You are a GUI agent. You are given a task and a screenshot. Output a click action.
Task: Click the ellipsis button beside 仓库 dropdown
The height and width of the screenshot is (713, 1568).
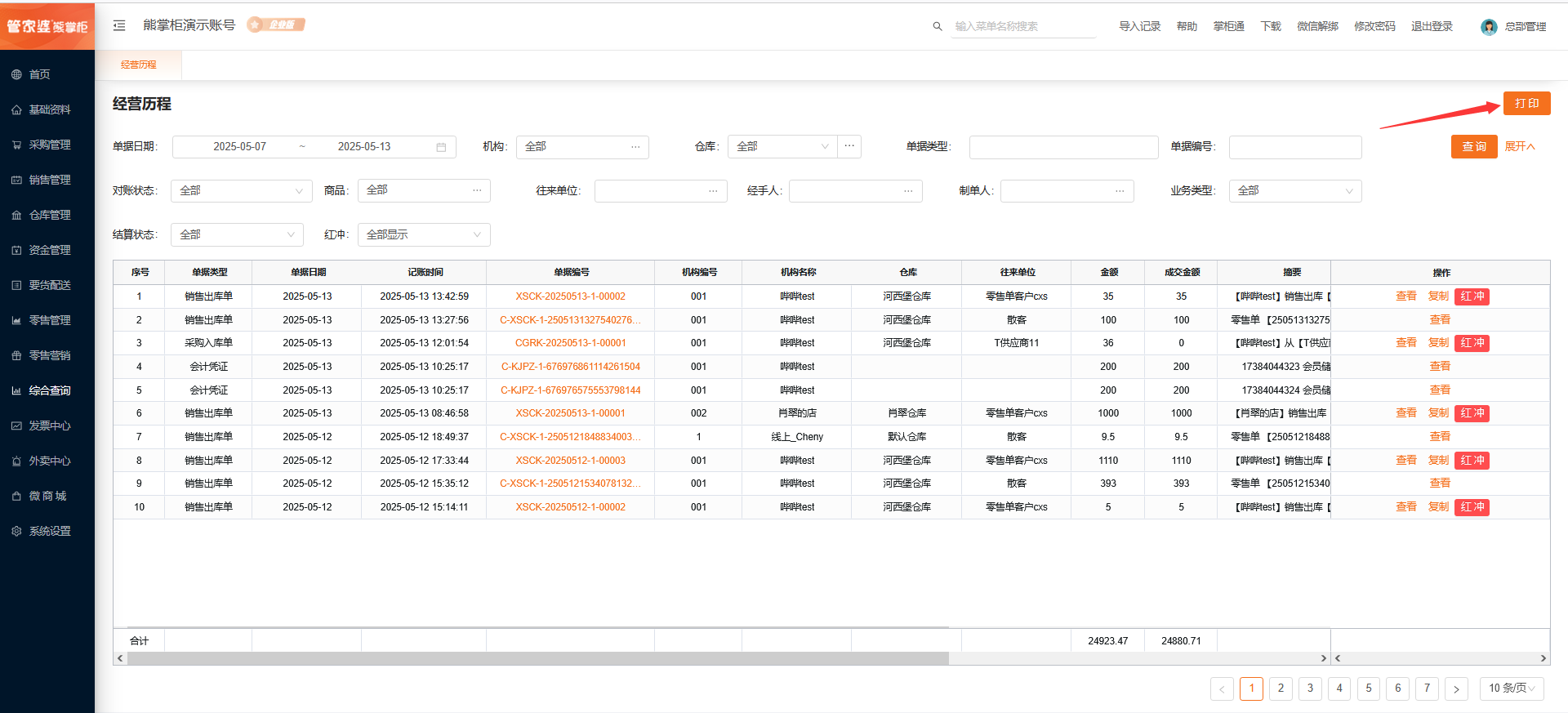(849, 146)
